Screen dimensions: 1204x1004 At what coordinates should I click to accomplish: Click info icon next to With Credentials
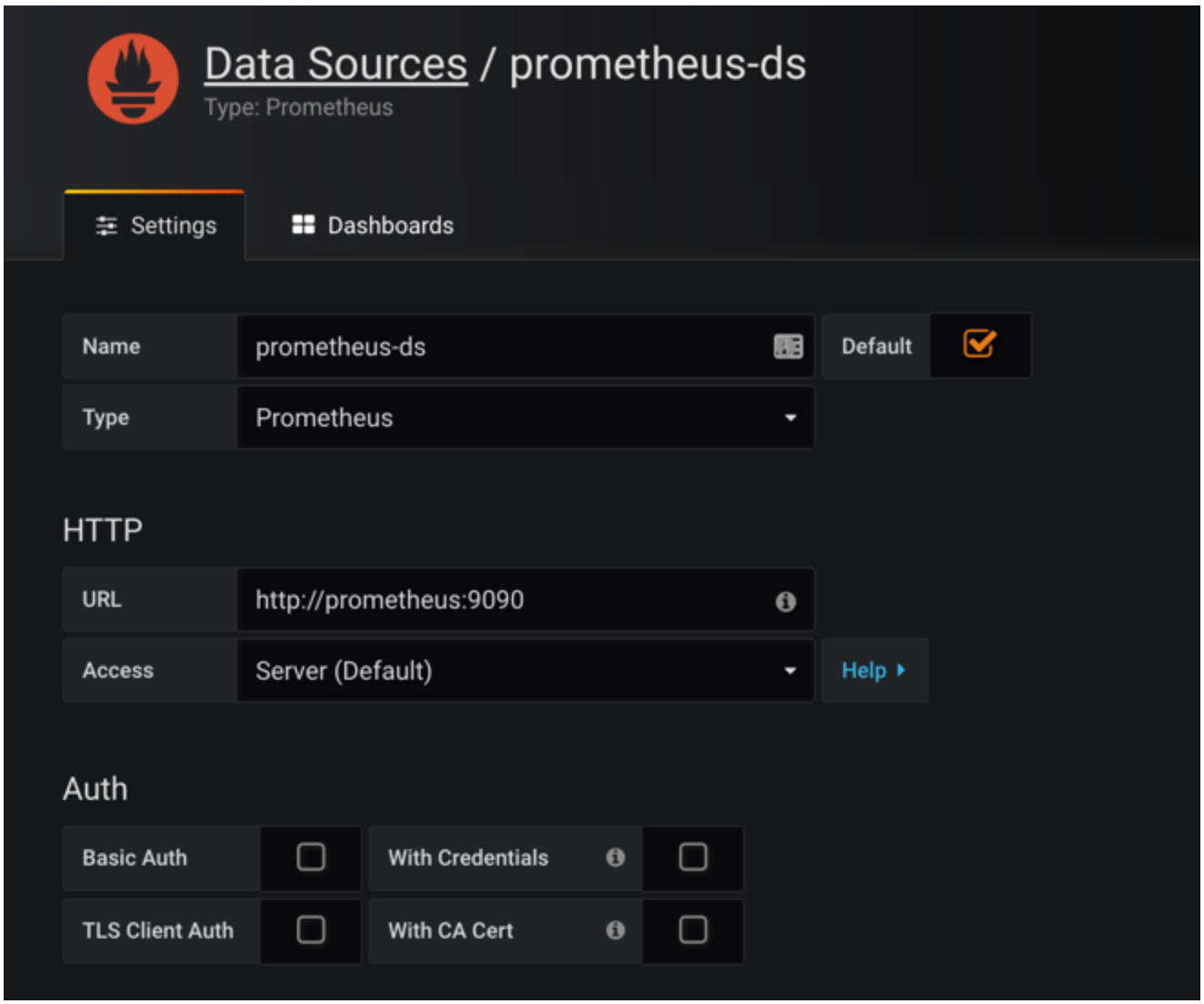tap(616, 857)
